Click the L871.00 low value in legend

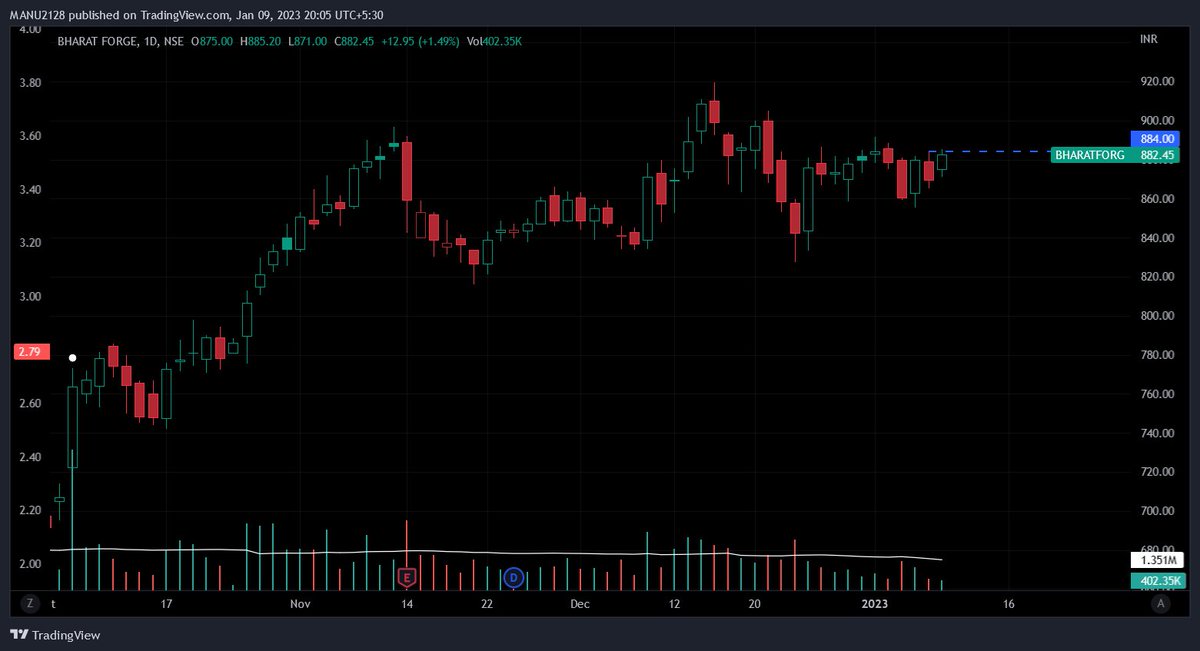click(306, 41)
